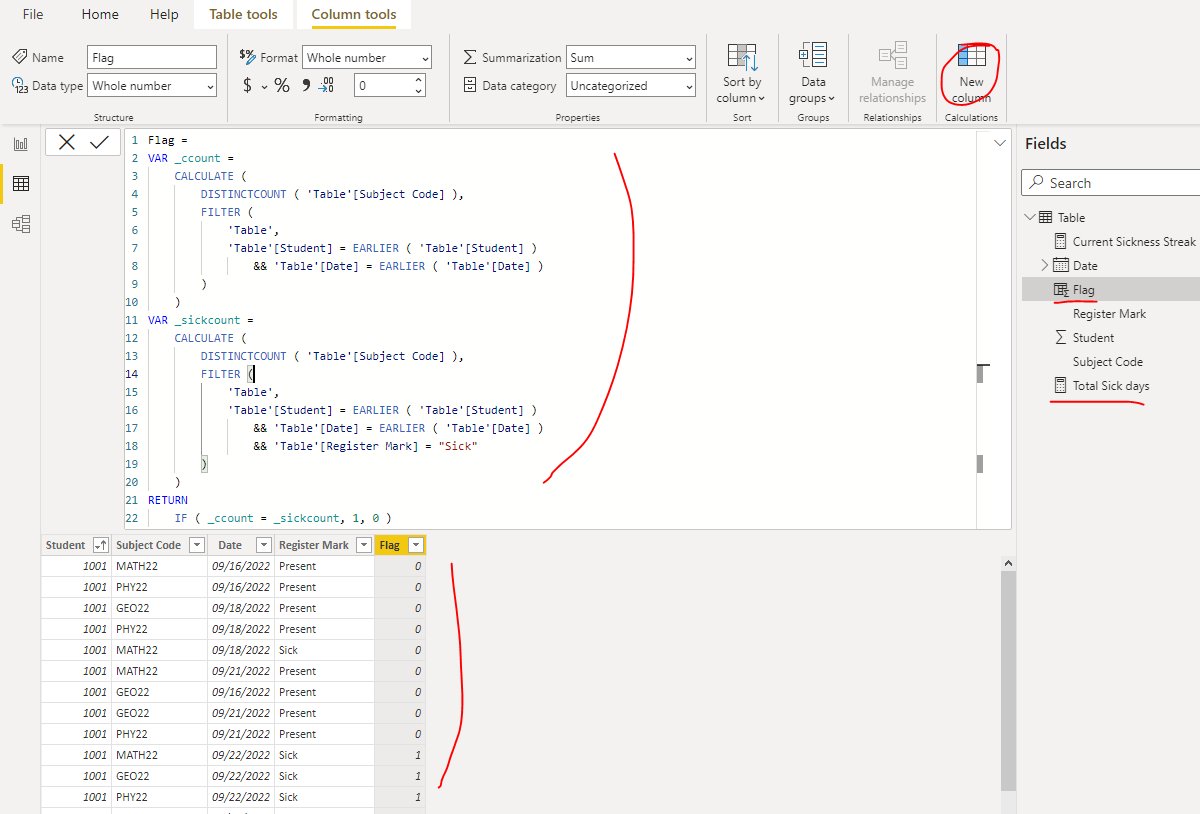The width and height of the screenshot is (1200, 814).
Task: Click the Sort by column icon
Action: (x=742, y=57)
